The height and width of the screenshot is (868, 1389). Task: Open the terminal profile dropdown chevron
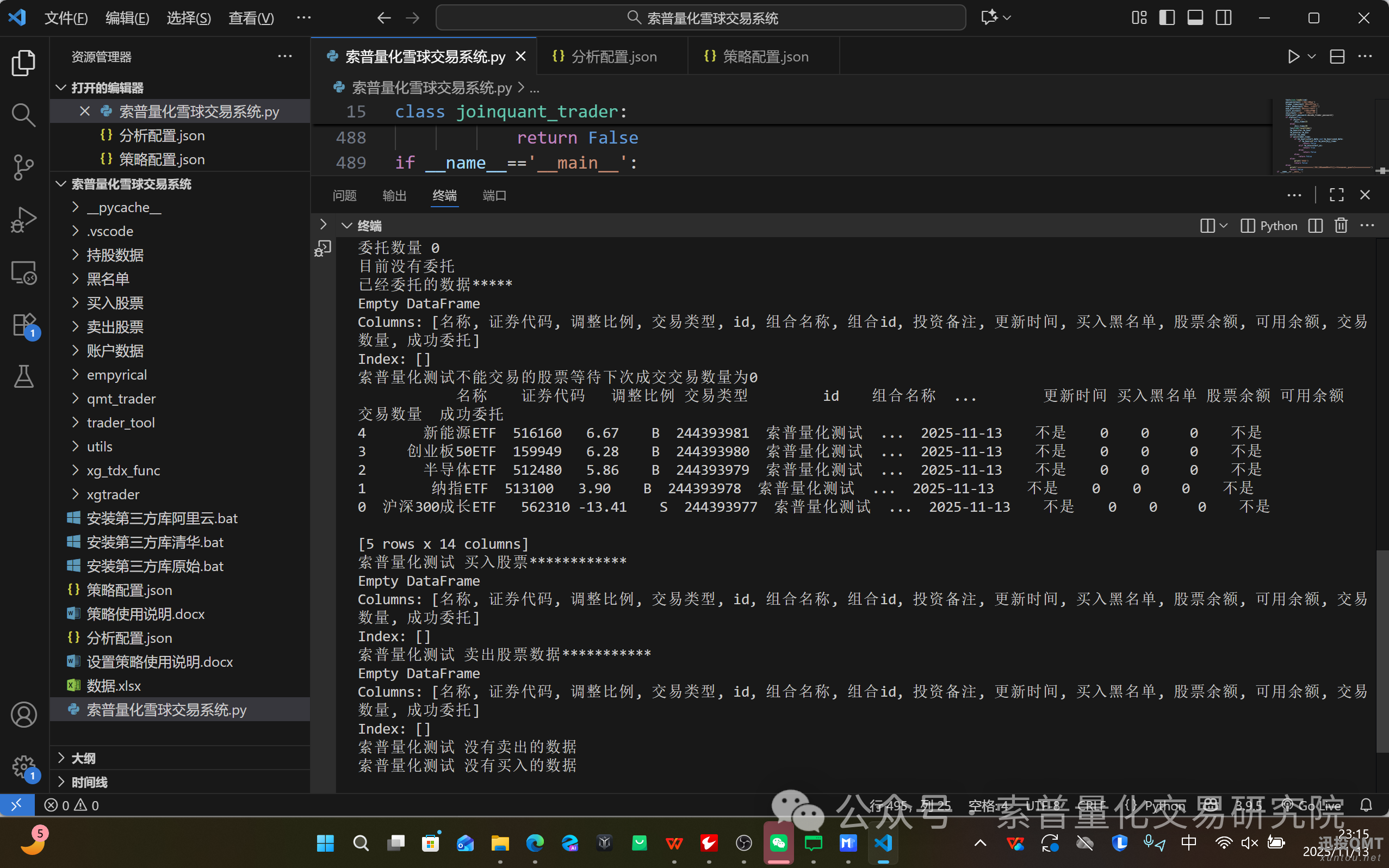click(x=1225, y=226)
